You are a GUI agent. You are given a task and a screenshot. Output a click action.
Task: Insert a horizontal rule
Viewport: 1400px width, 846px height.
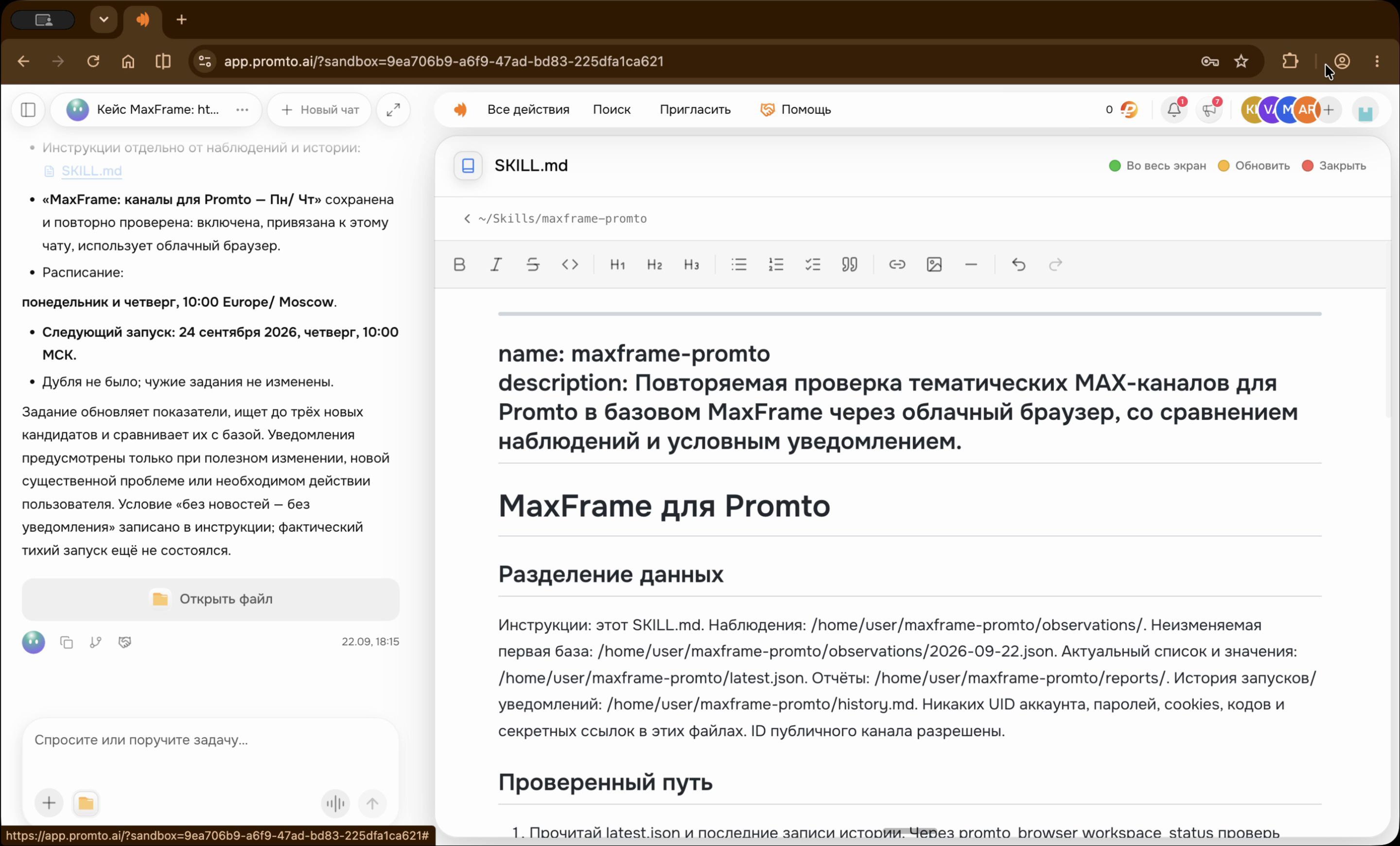pyautogui.click(x=971, y=264)
